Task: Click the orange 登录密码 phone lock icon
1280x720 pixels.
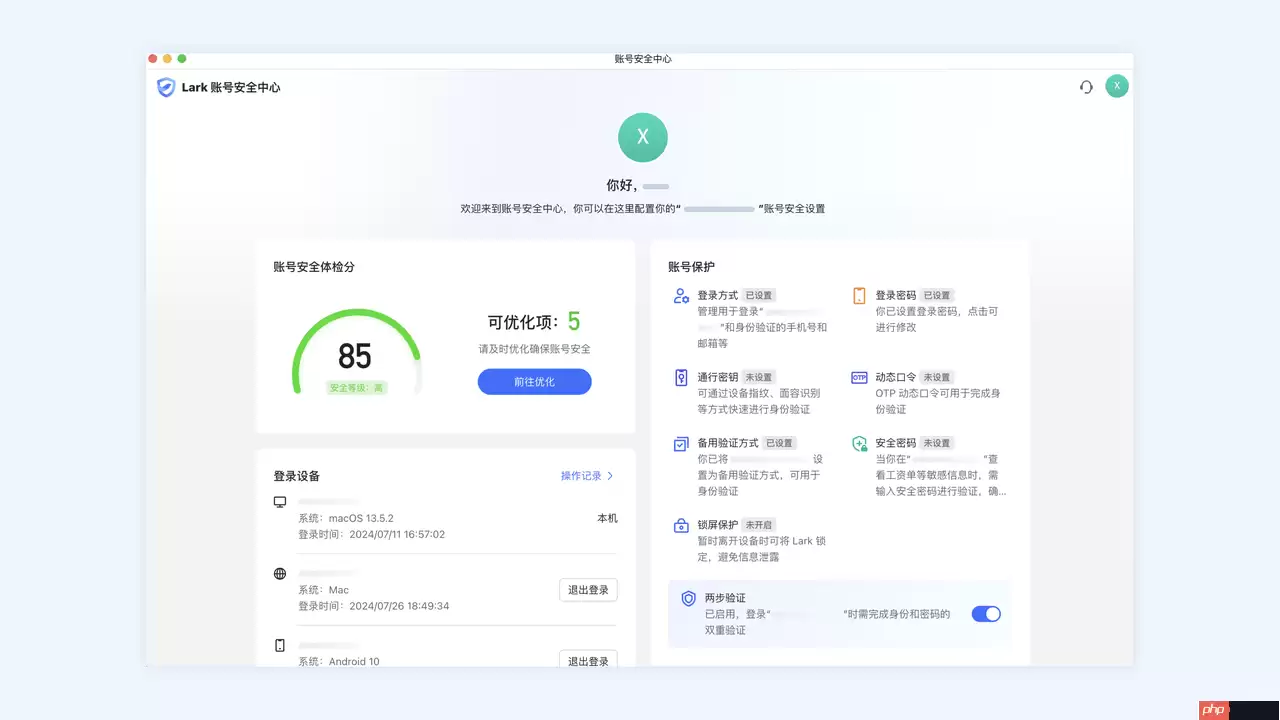Action: click(x=860, y=294)
